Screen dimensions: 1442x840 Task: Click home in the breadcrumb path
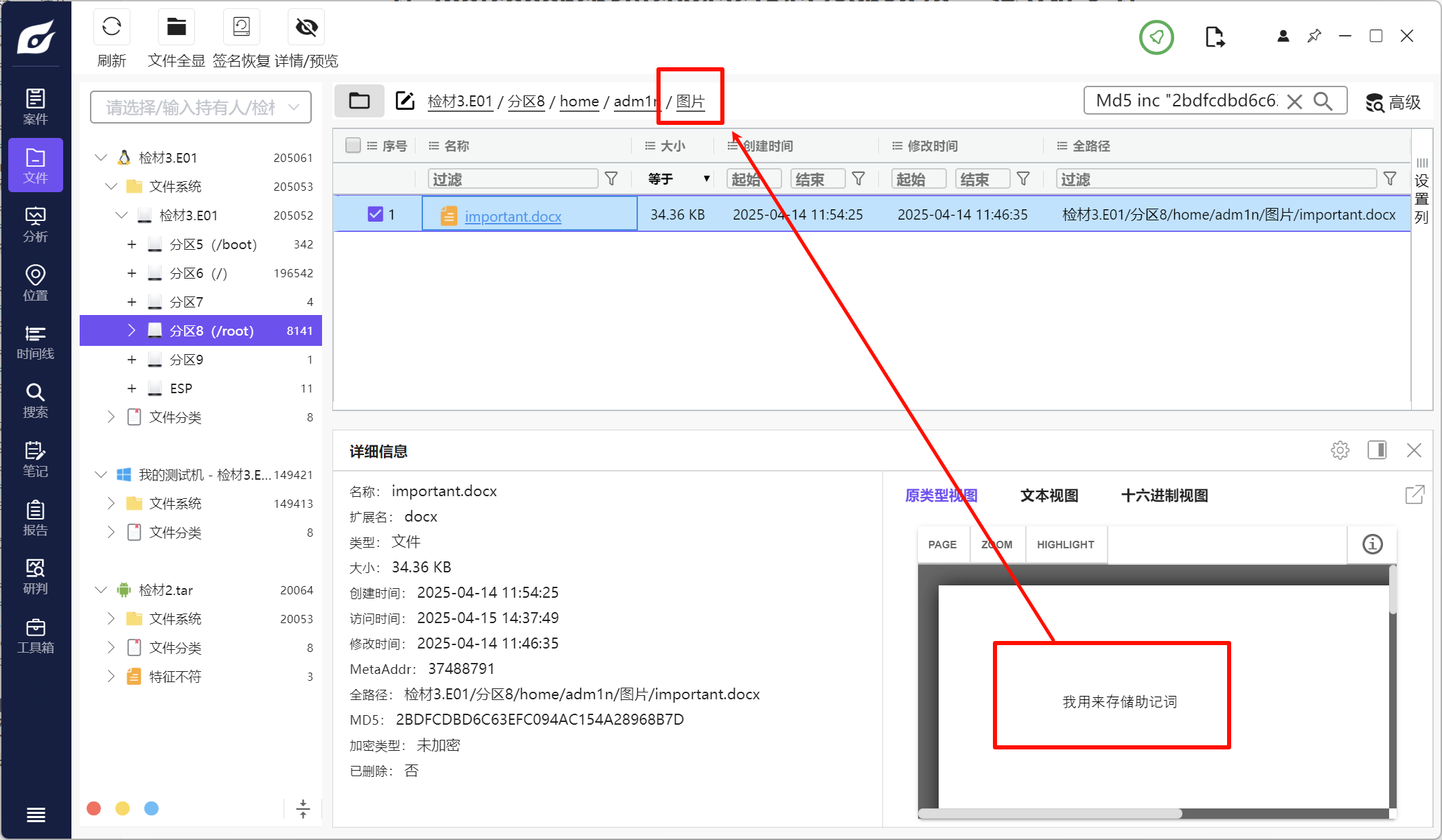[x=580, y=102]
